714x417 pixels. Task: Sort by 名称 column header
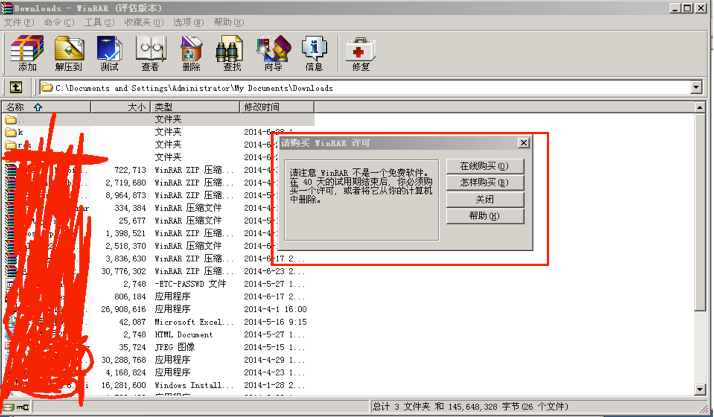coord(46,107)
